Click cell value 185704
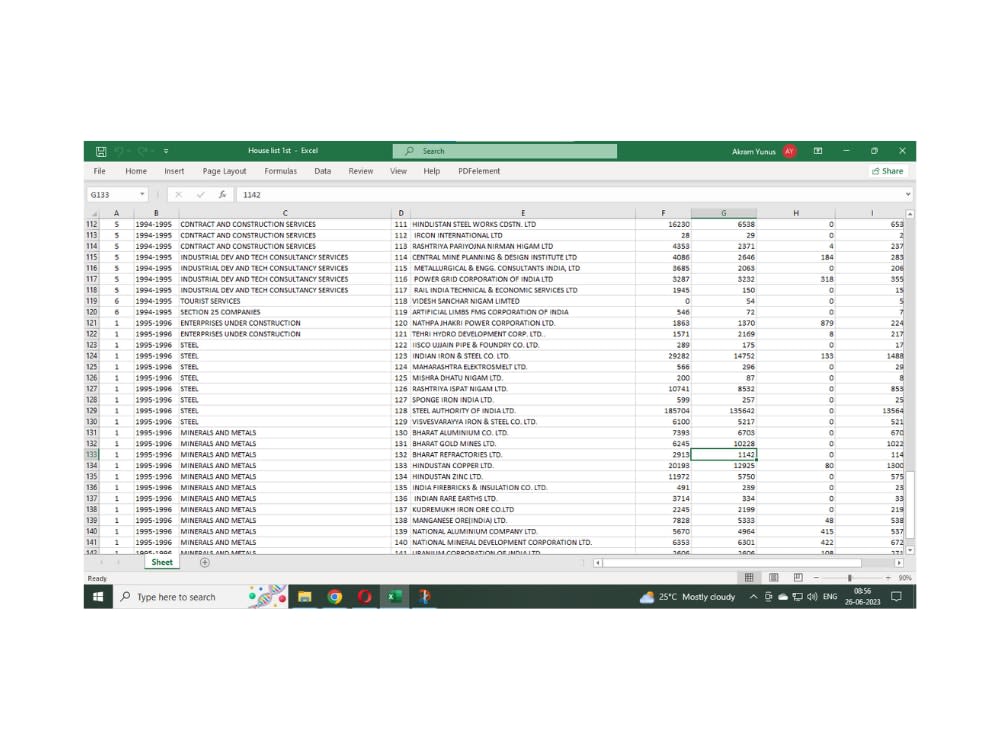This screenshot has width=1000, height=750. click(x=663, y=411)
